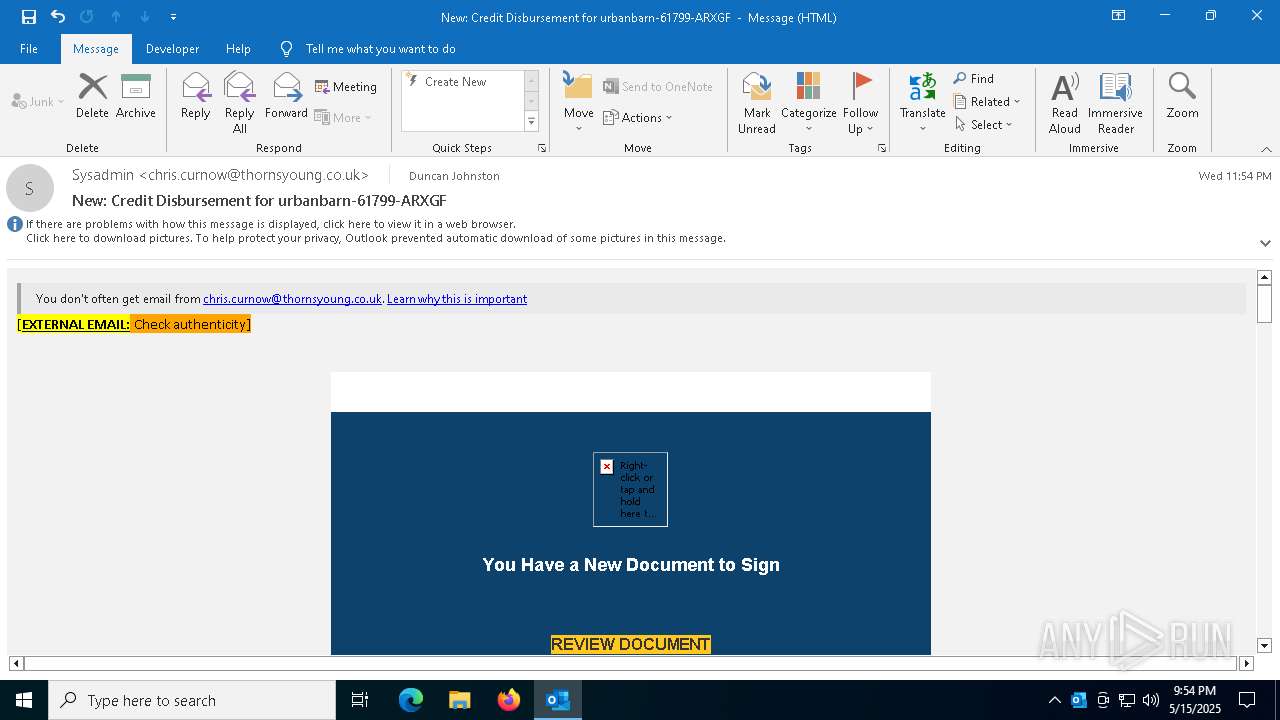Respond with a Meeting
1280x720 pixels.
346,87
